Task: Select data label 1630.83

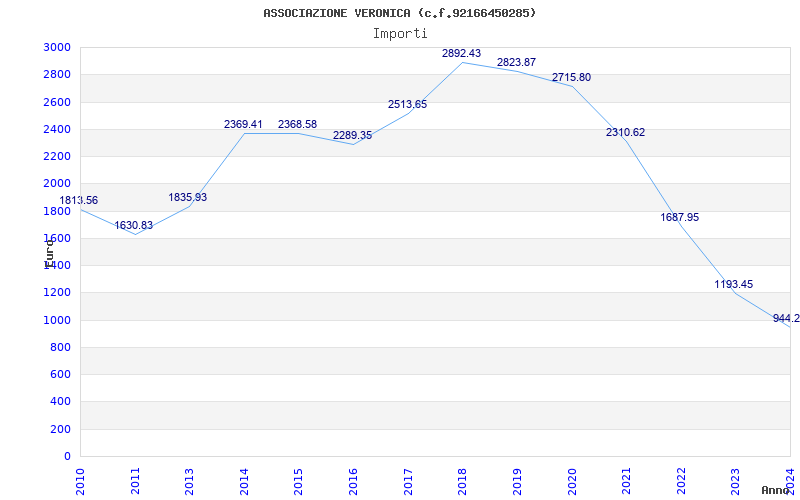Action: tap(133, 226)
